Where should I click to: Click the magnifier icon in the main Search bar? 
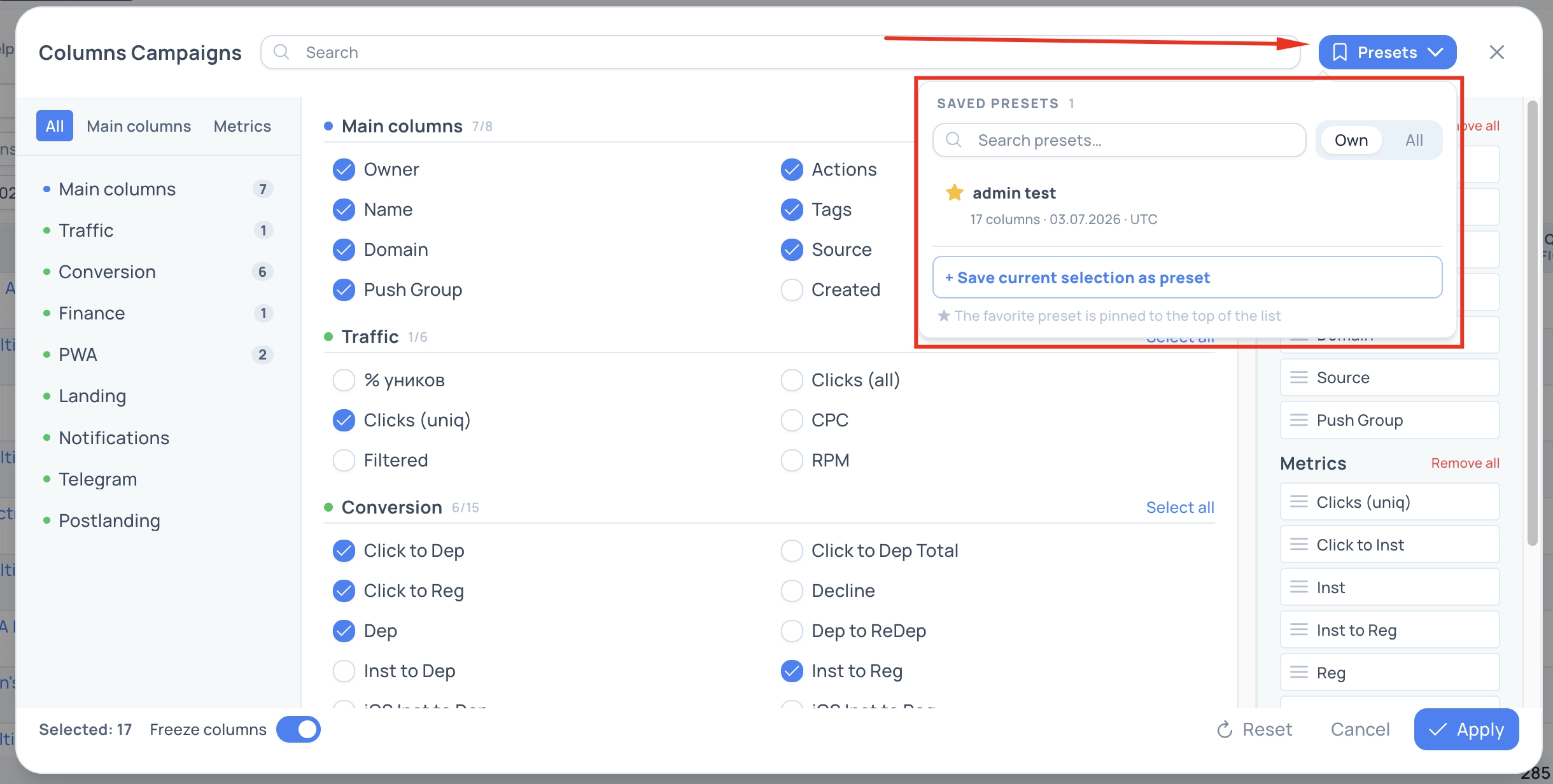tap(281, 52)
